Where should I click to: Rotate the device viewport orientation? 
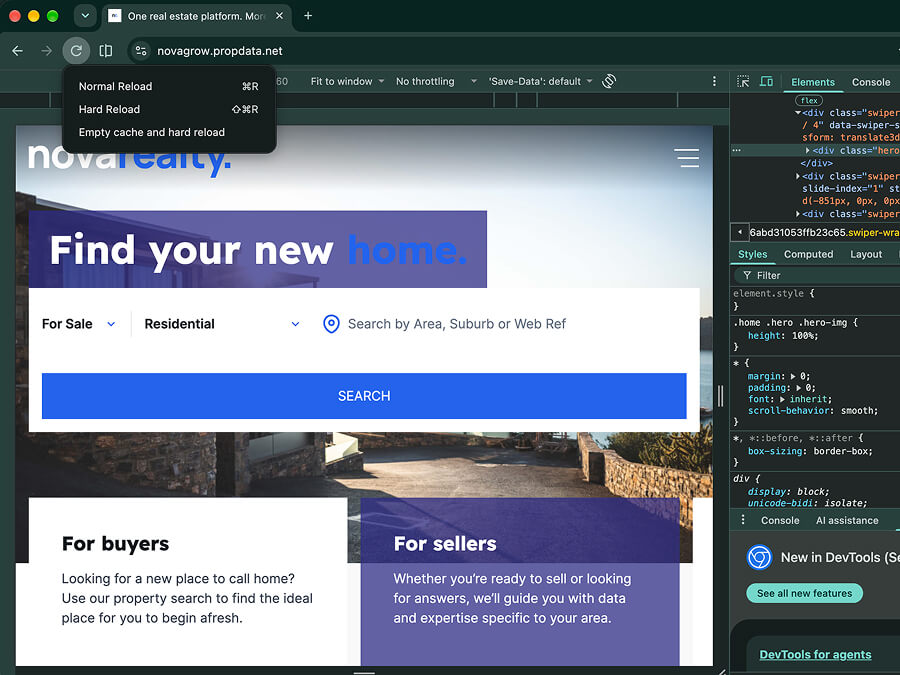pos(609,82)
